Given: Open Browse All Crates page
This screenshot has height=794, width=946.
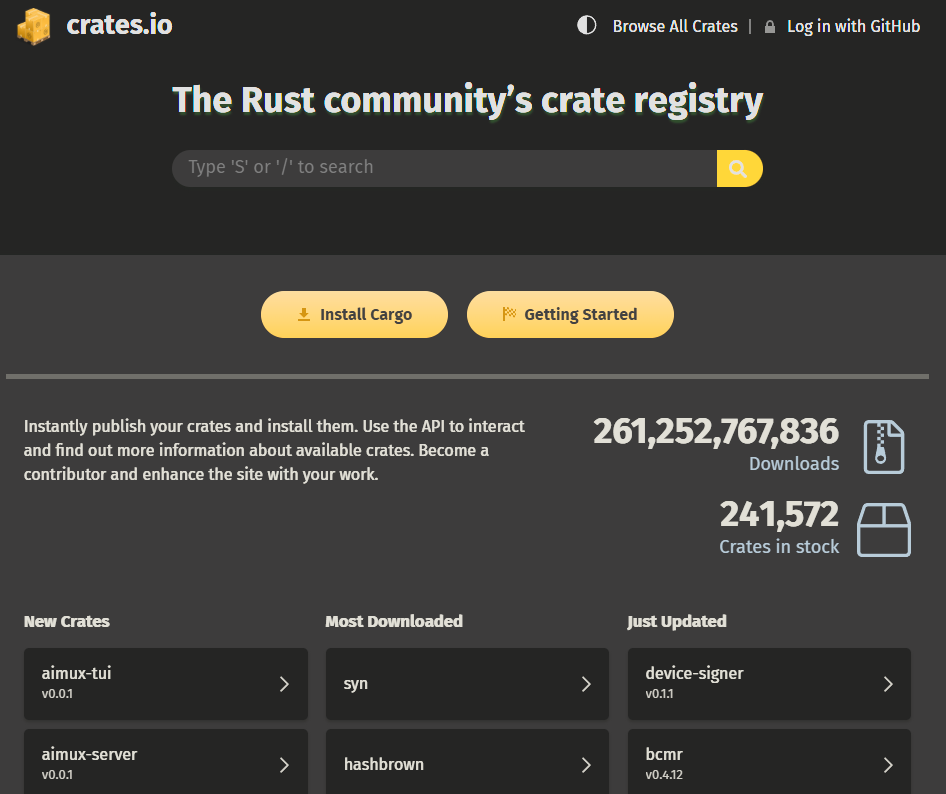Looking at the screenshot, I should [675, 27].
